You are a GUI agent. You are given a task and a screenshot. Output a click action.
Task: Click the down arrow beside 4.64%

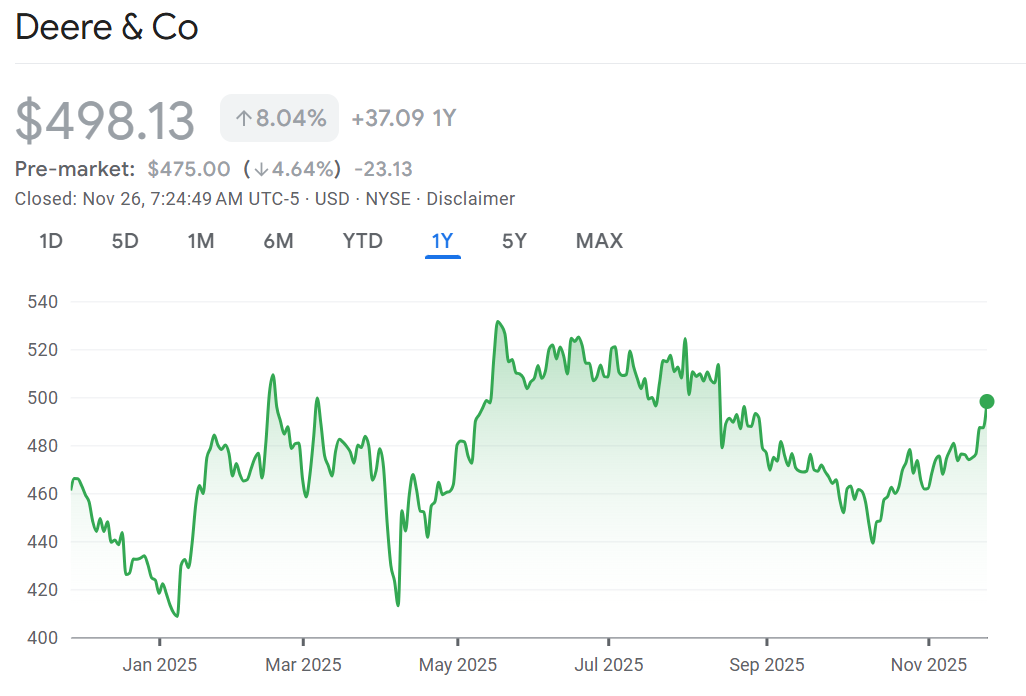[261, 169]
